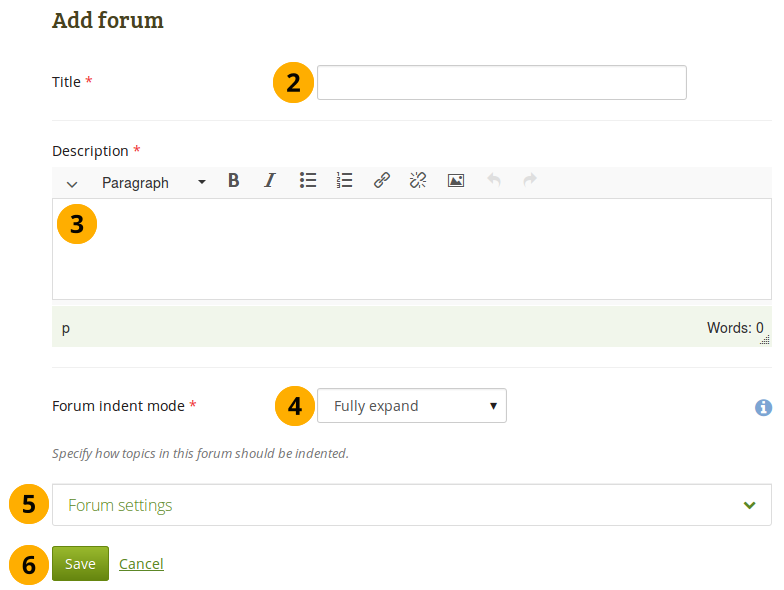Click the insert image icon
This screenshot has height=590, width=784.
coord(456,181)
